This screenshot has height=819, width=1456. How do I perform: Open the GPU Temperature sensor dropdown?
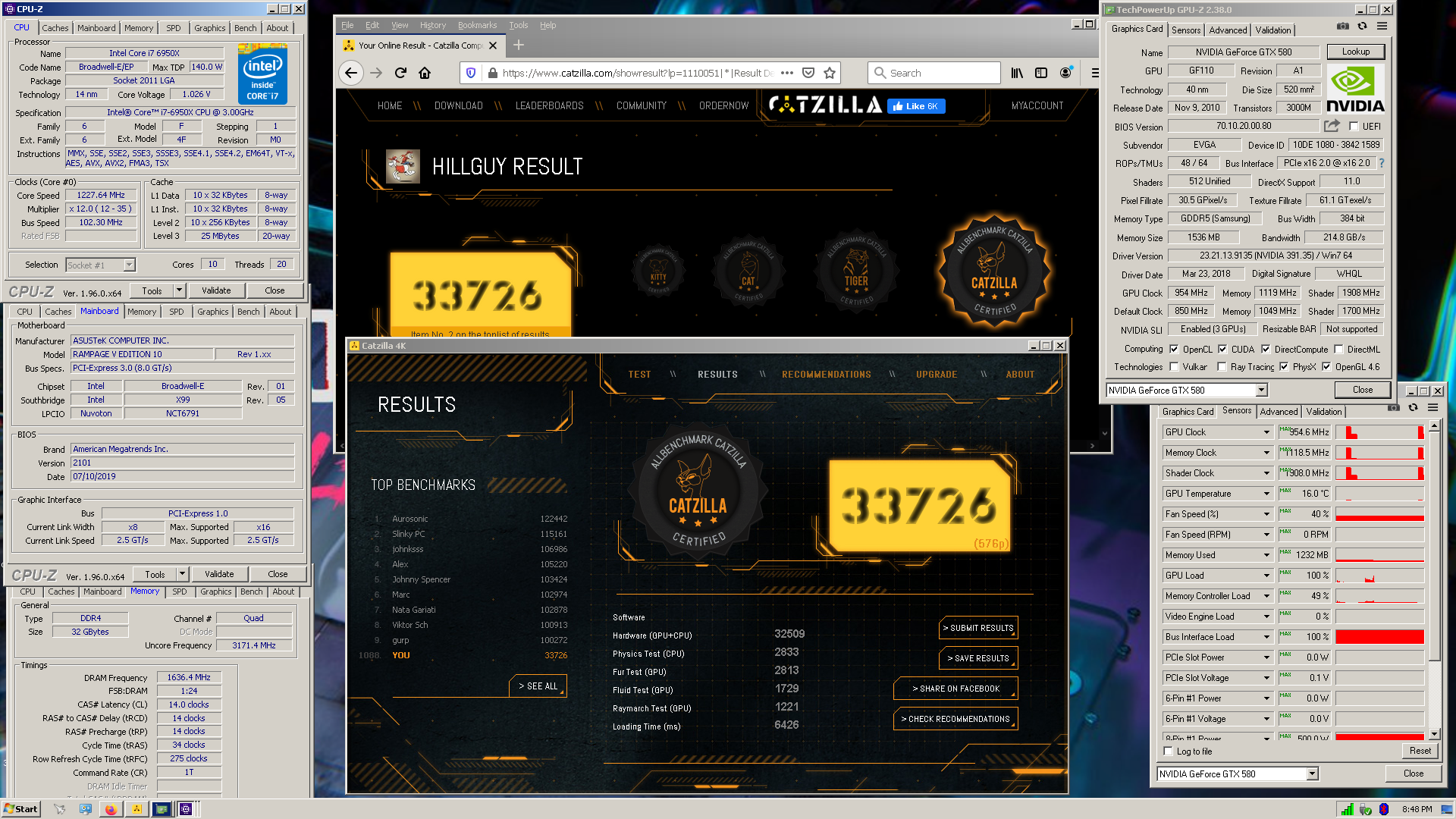click(1266, 494)
